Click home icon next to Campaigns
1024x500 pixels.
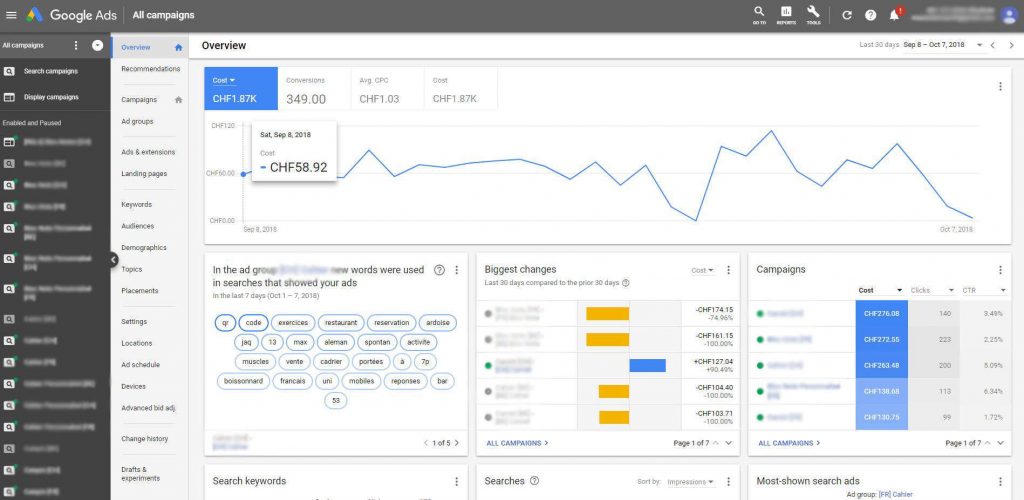tap(178, 100)
